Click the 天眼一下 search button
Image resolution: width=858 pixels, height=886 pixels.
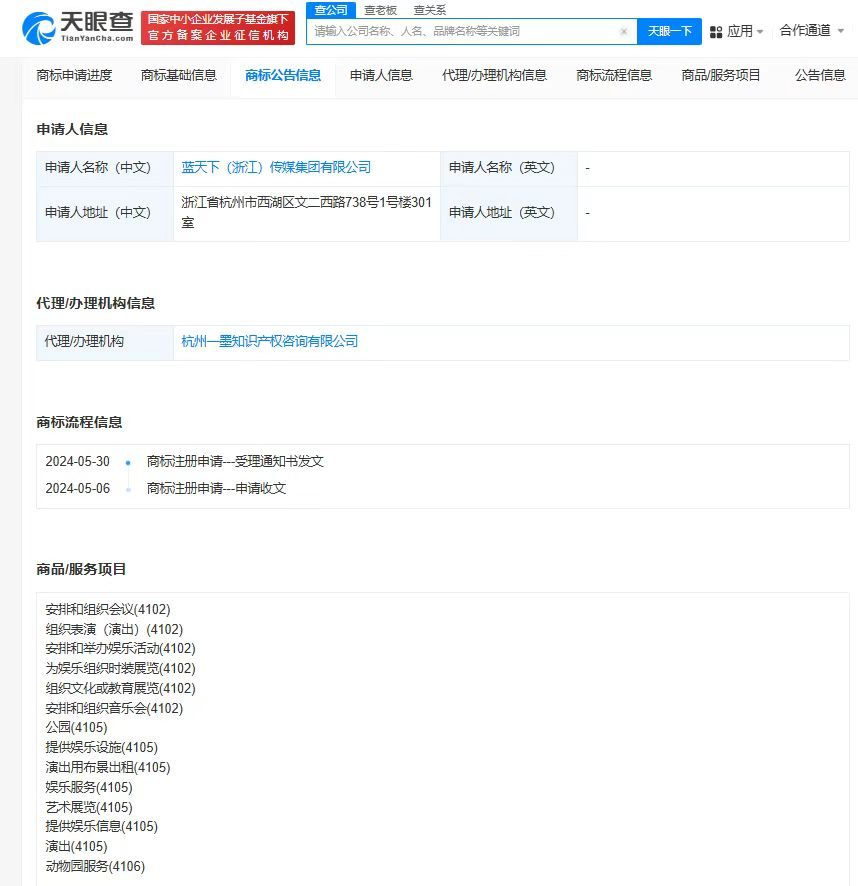(x=670, y=31)
